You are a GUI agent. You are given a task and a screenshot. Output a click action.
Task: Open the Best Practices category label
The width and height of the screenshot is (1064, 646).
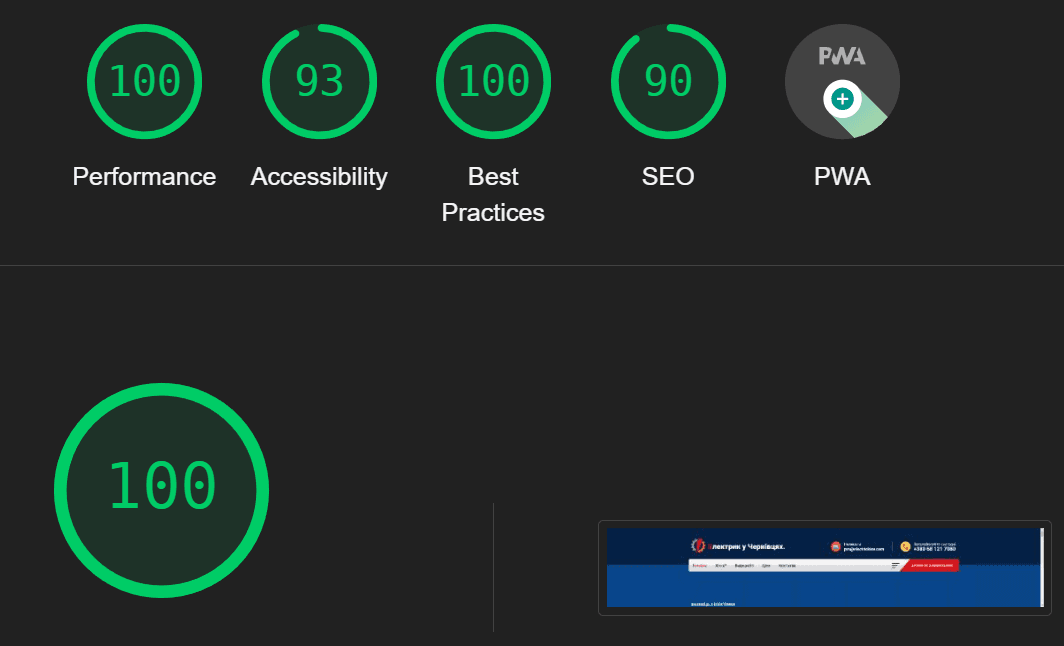[493, 194]
